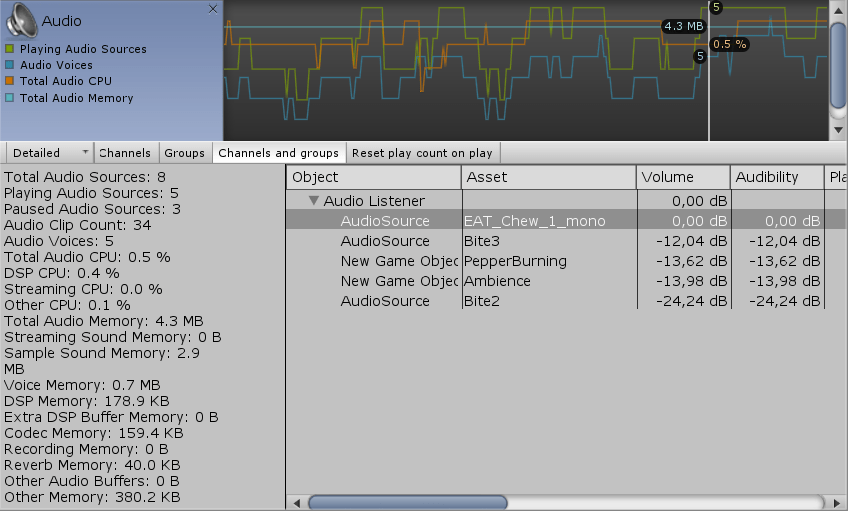Collapse the Audio Listener tree node
The height and width of the screenshot is (511, 848).
(x=314, y=201)
